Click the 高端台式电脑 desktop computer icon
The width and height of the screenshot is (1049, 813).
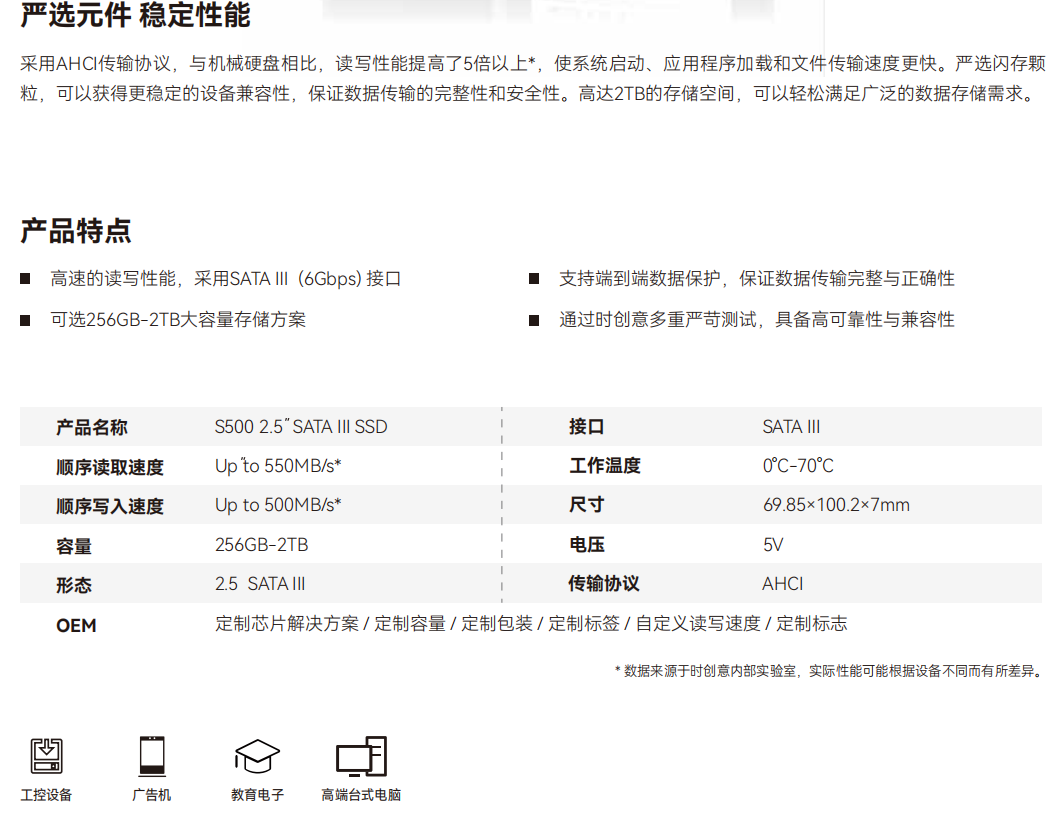click(x=361, y=757)
